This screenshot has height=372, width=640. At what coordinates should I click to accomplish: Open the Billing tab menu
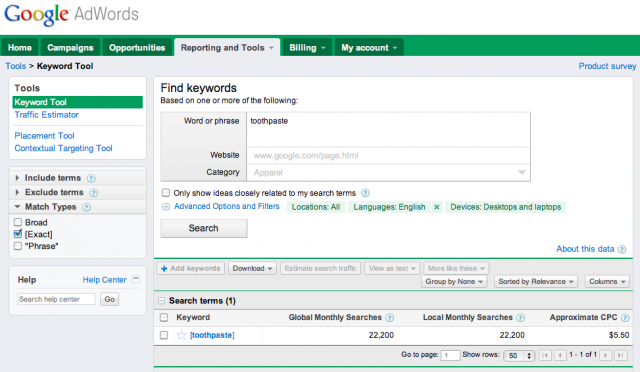click(x=307, y=47)
